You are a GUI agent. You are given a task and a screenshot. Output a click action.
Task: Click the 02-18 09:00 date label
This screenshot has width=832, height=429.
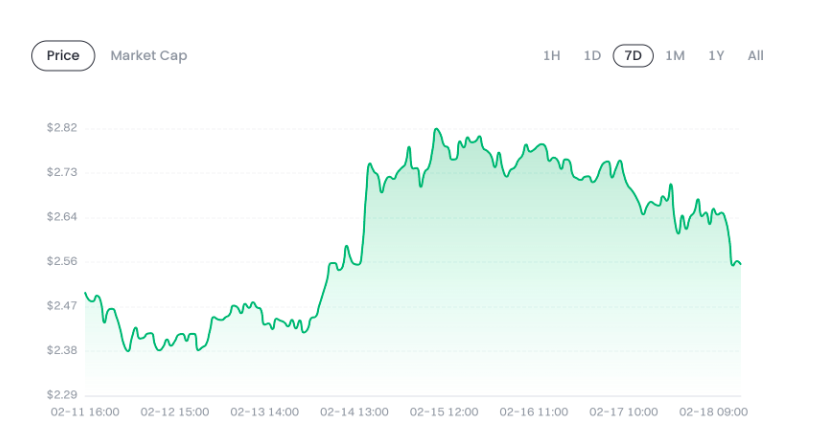[x=714, y=412]
